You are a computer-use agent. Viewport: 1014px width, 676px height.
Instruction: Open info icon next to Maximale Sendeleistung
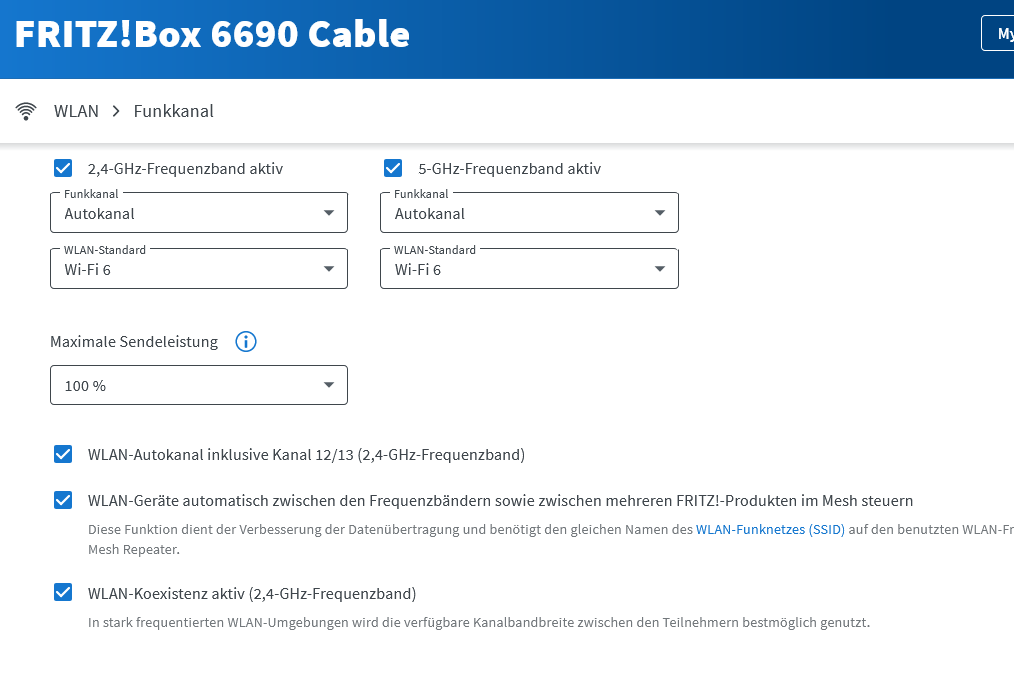click(x=246, y=342)
